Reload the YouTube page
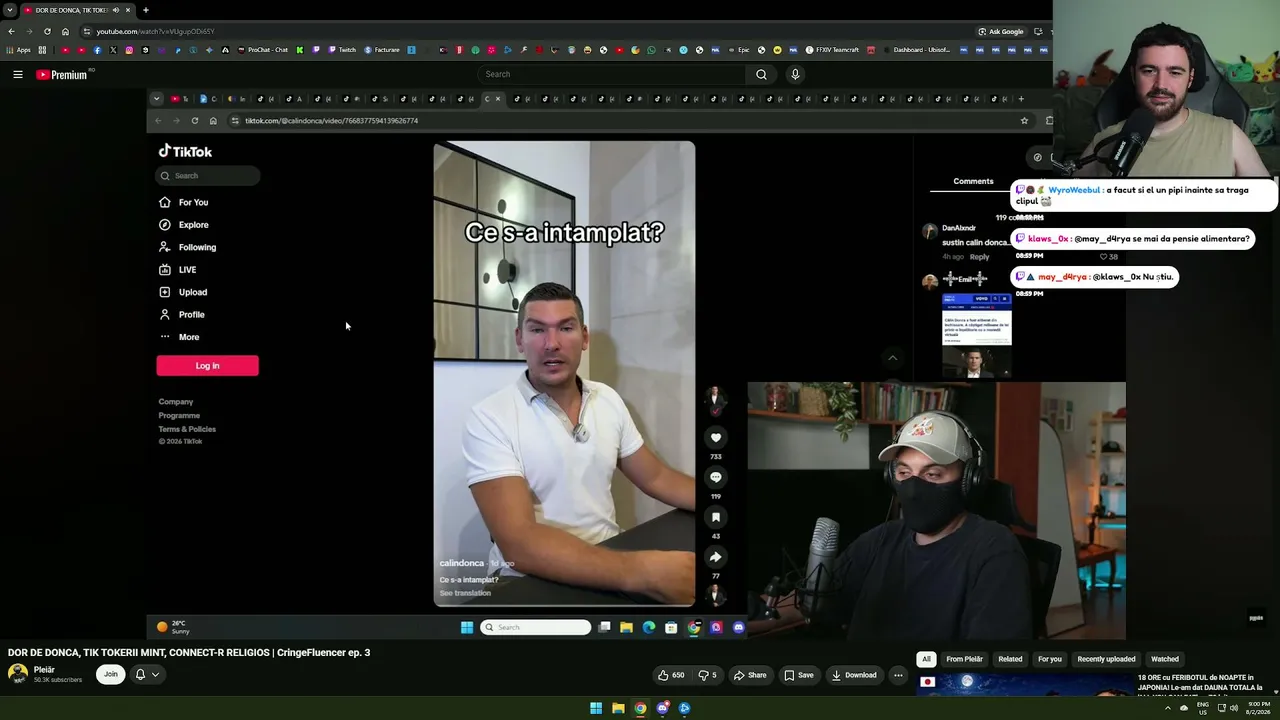 [x=47, y=31]
